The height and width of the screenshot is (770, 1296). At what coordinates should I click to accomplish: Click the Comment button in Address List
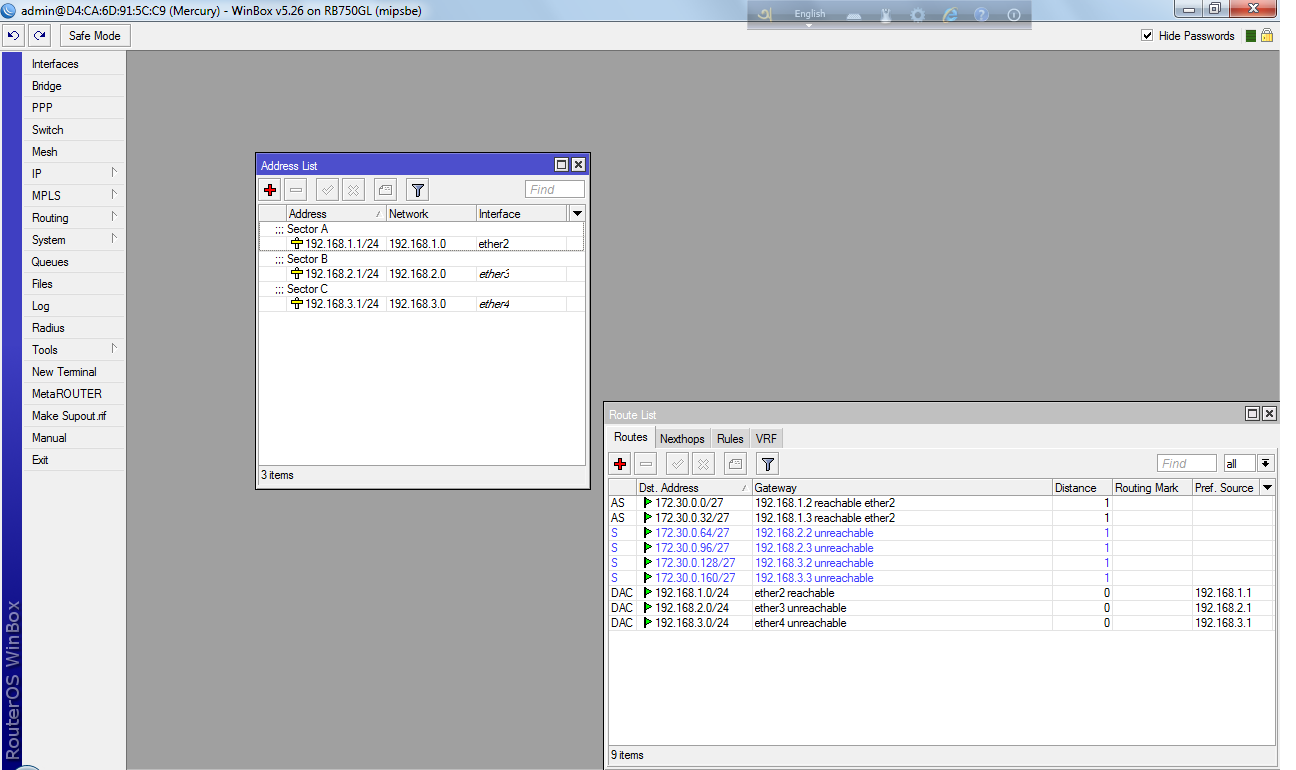(x=385, y=190)
